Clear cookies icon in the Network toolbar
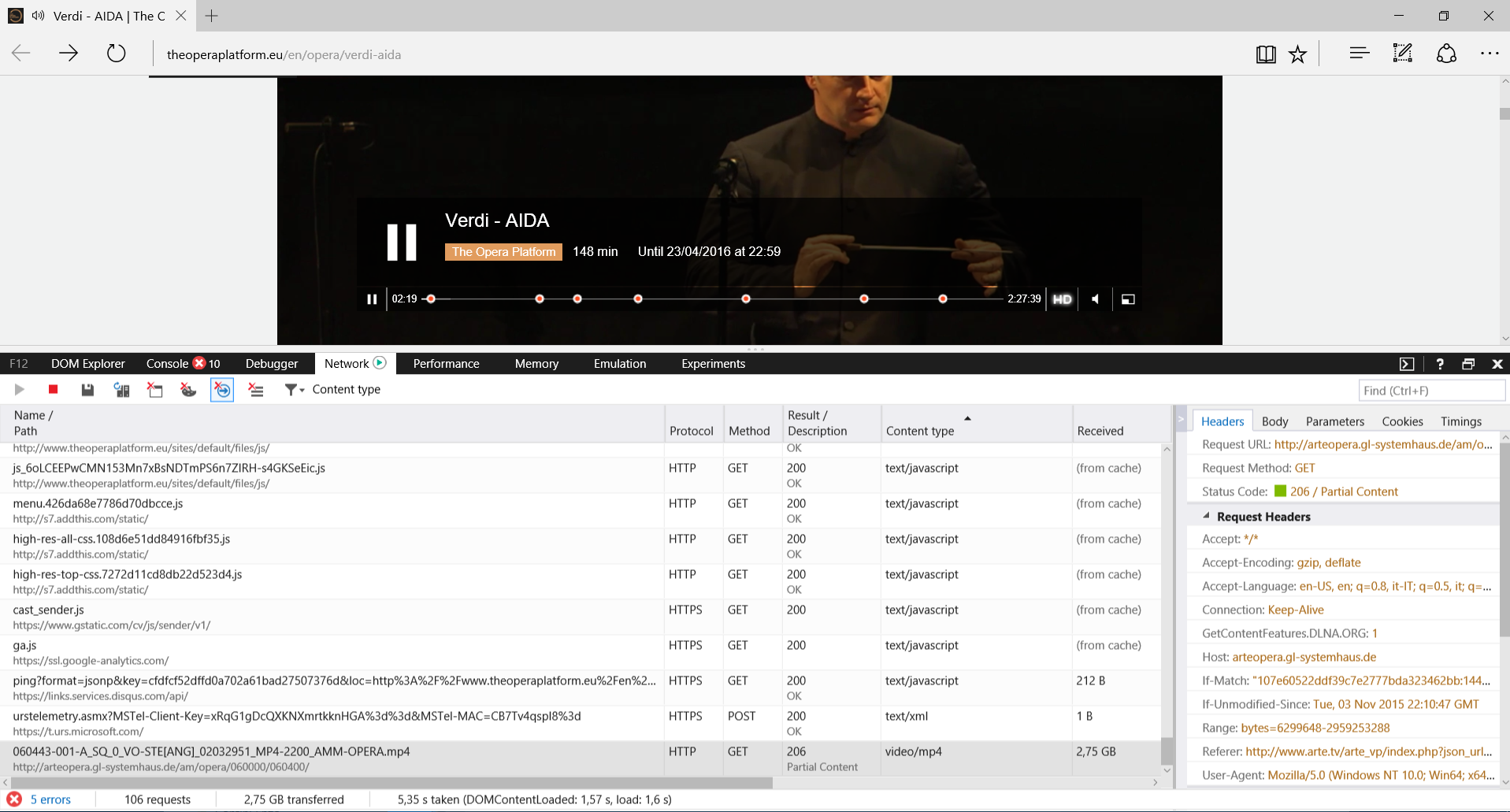Viewport: 1510px width, 812px height. pyautogui.click(x=188, y=390)
